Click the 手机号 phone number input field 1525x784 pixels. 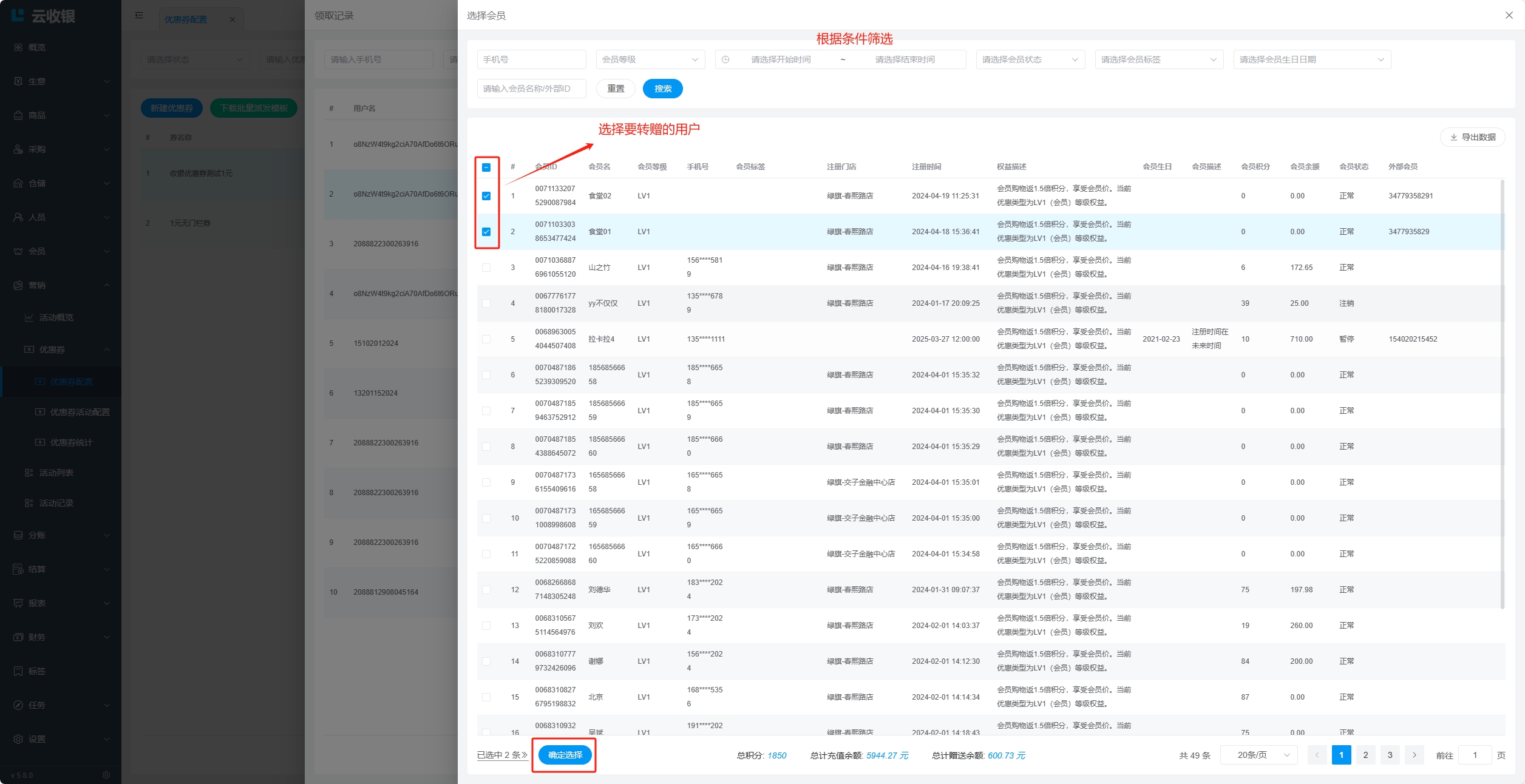[531, 59]
